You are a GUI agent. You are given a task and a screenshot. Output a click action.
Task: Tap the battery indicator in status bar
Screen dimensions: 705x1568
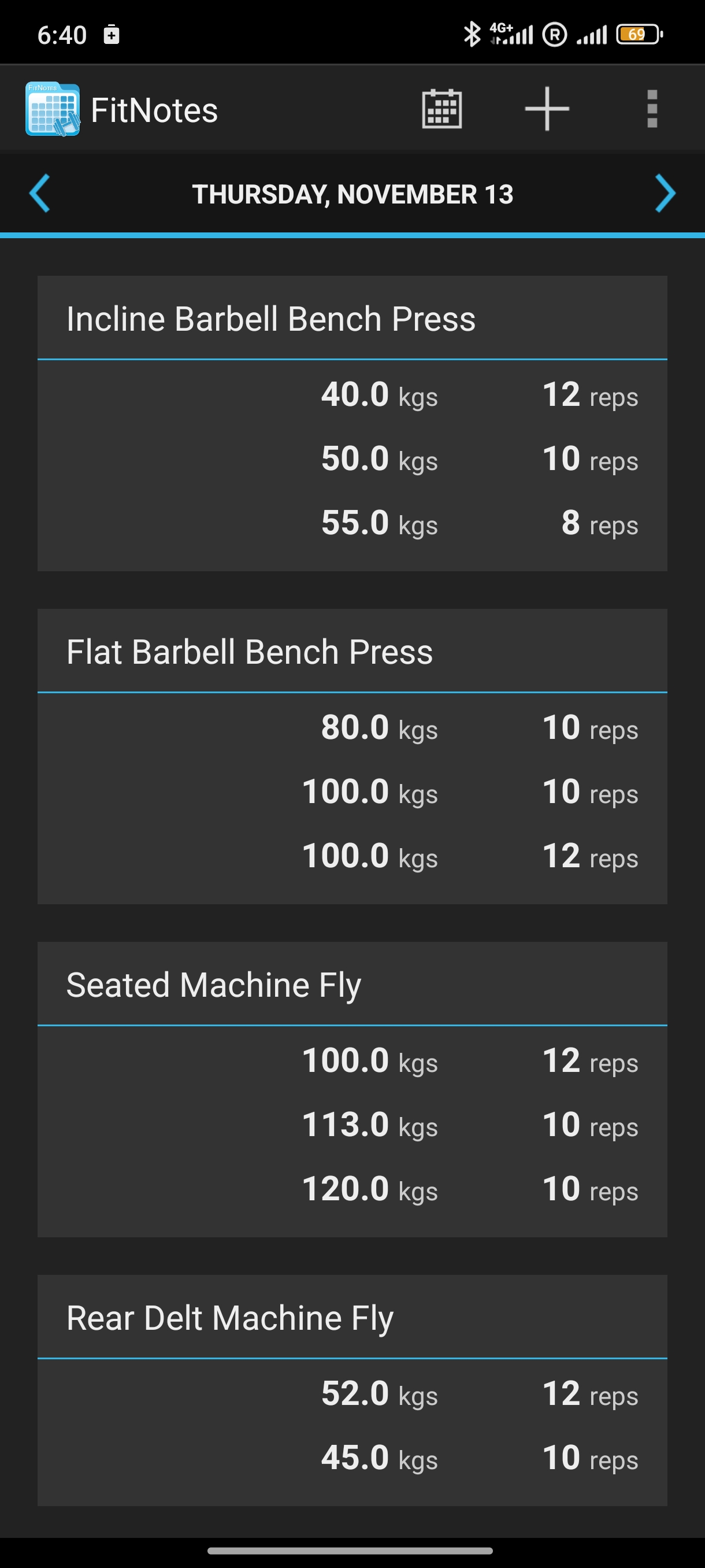[639, 34]
